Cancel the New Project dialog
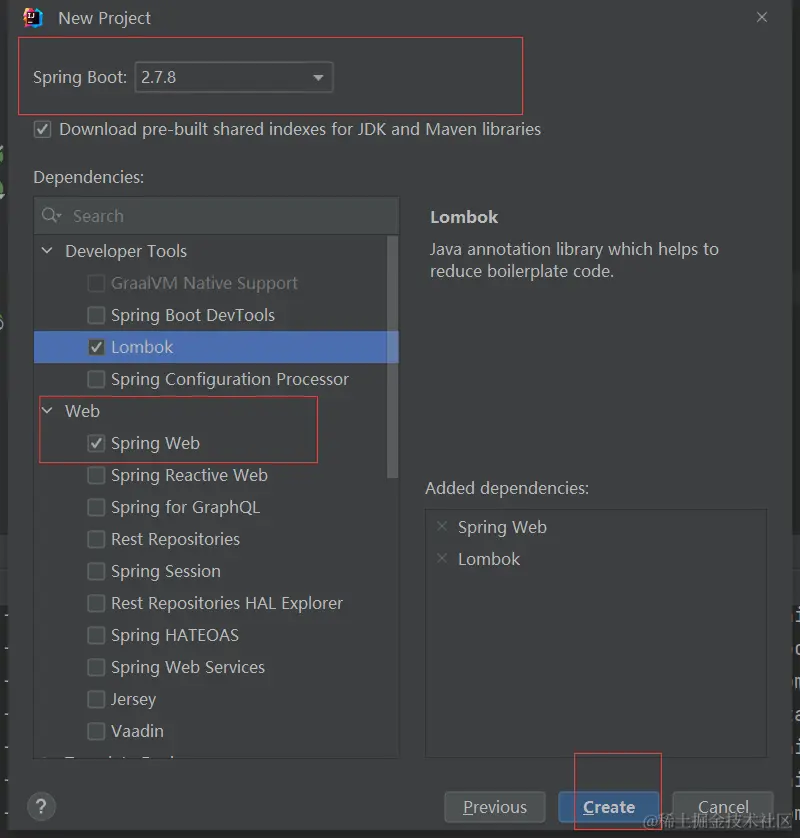This screenshot has height=838, width=800. pos(723,807)
